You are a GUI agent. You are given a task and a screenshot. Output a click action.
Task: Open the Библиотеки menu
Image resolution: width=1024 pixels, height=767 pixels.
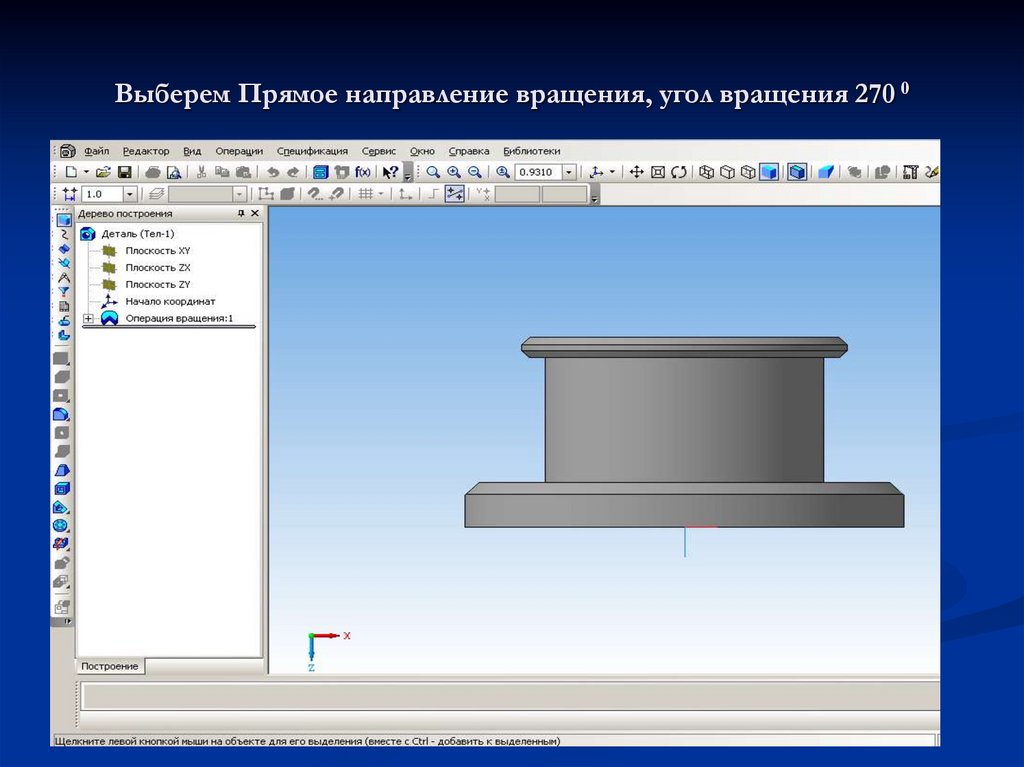click(x=531, y=151)
